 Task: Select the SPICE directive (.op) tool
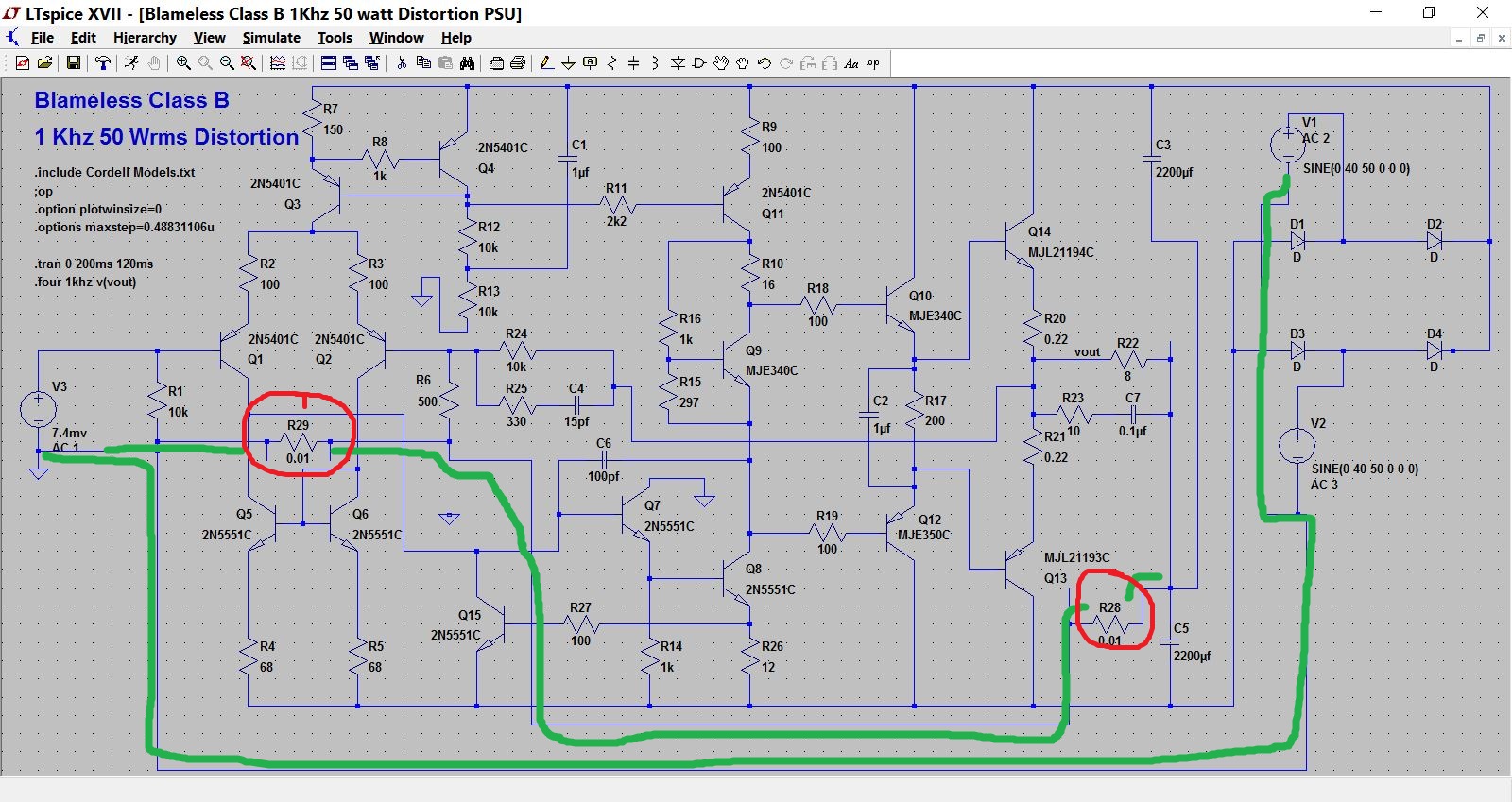[x=873, y=63]
